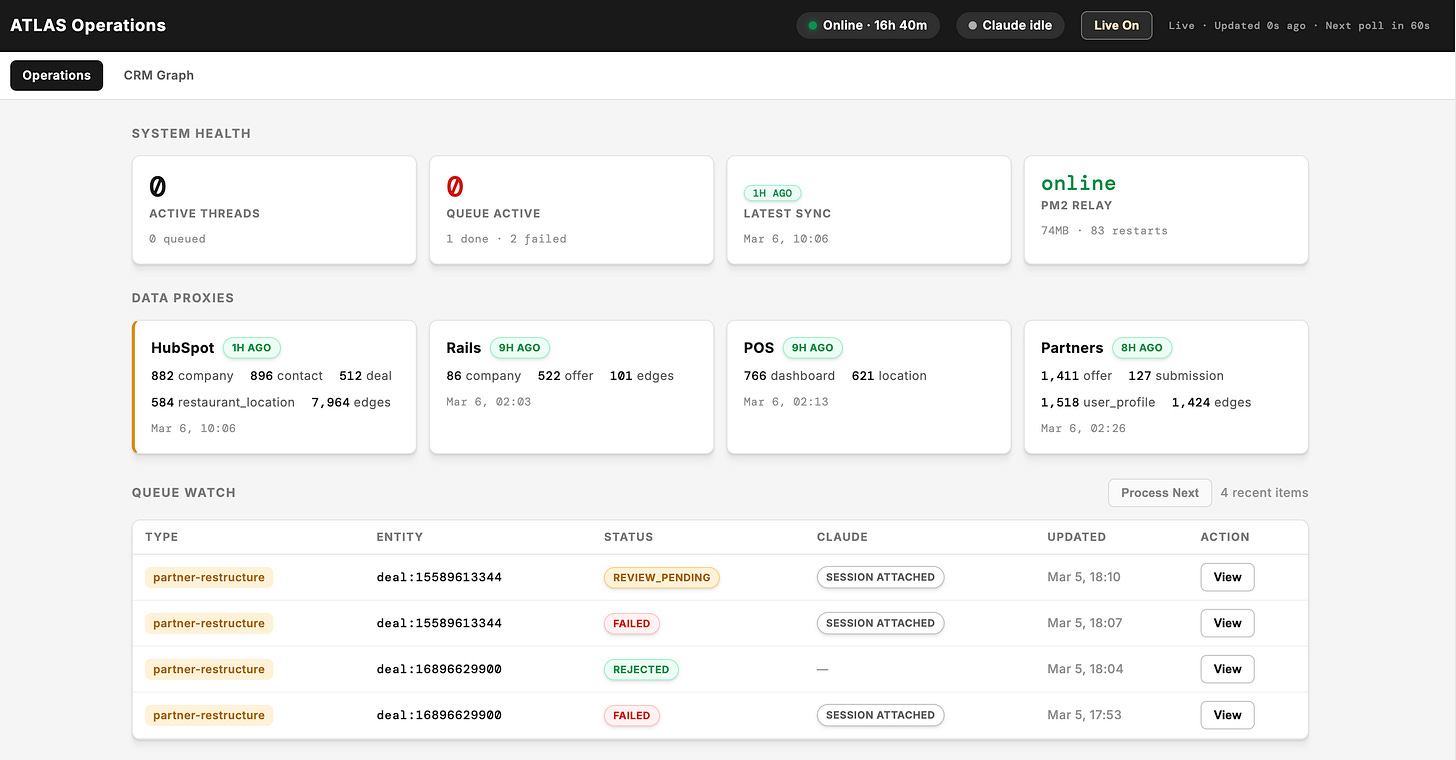The height and width of the screenshot is (760, 1456).
Task: Click the CLAUDE column header
Action: [842, 537]
